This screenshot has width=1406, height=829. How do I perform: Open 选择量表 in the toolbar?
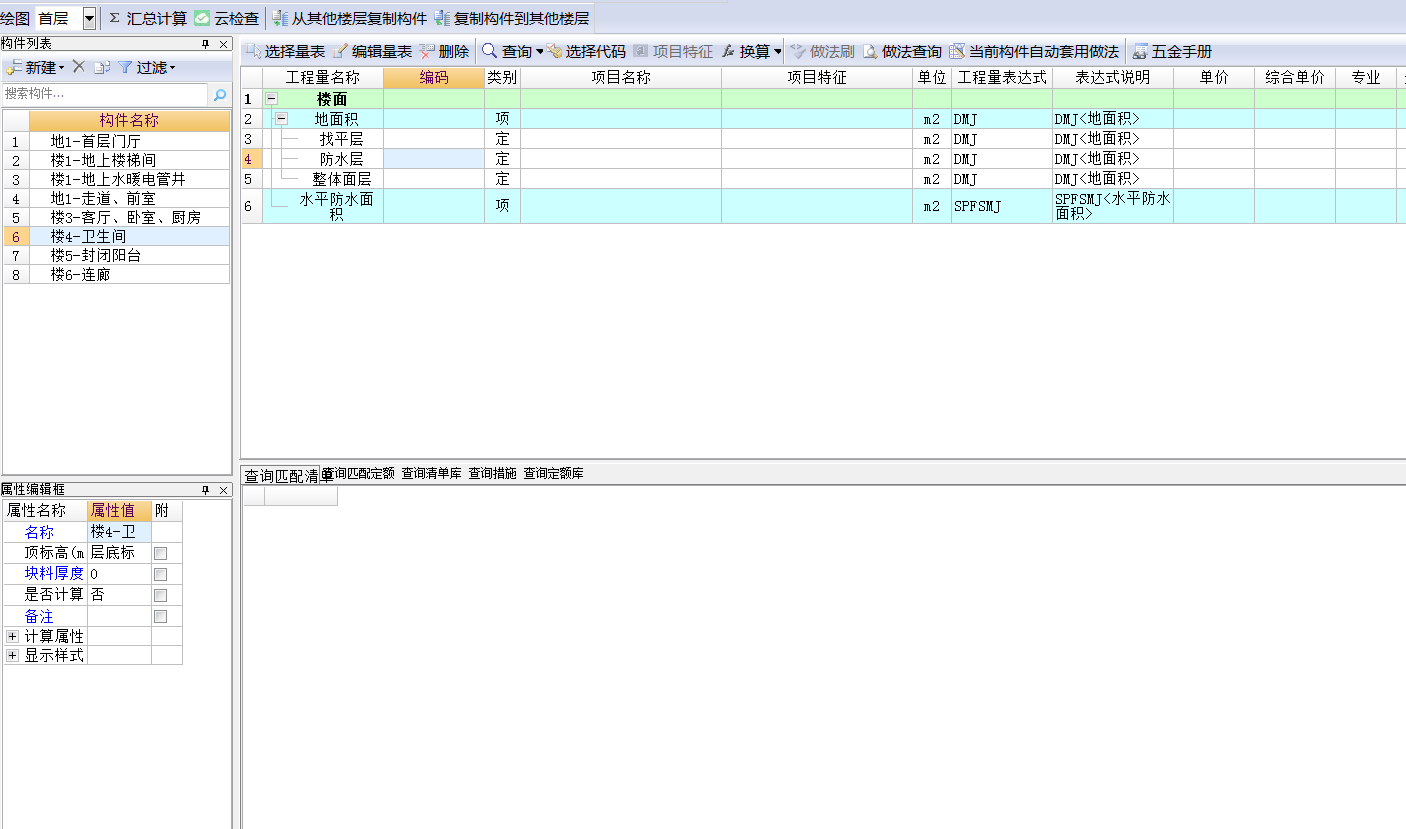coord(285,51)
